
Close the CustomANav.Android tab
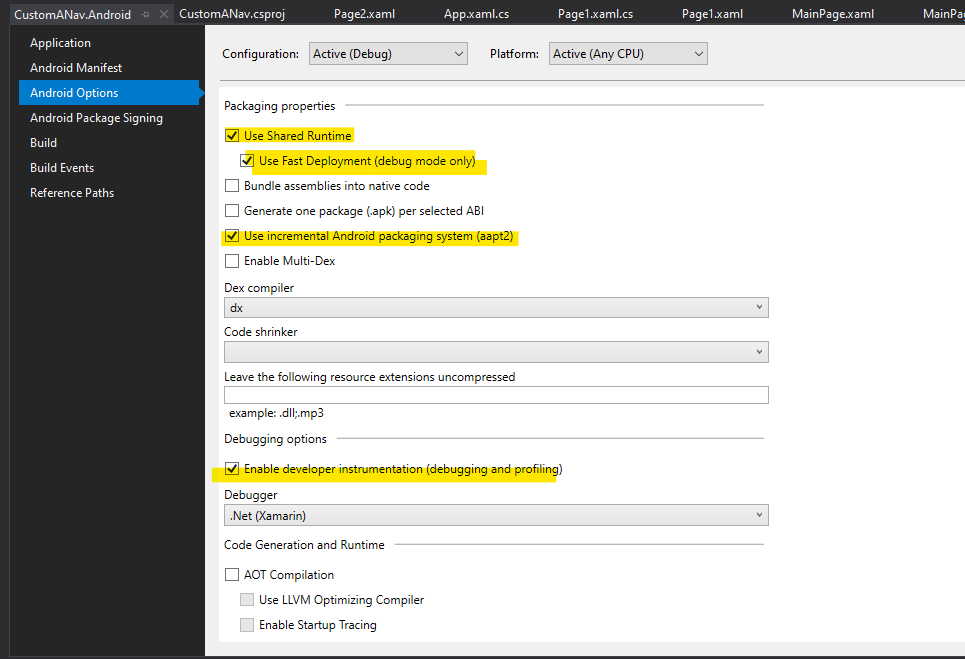point(164,14)
